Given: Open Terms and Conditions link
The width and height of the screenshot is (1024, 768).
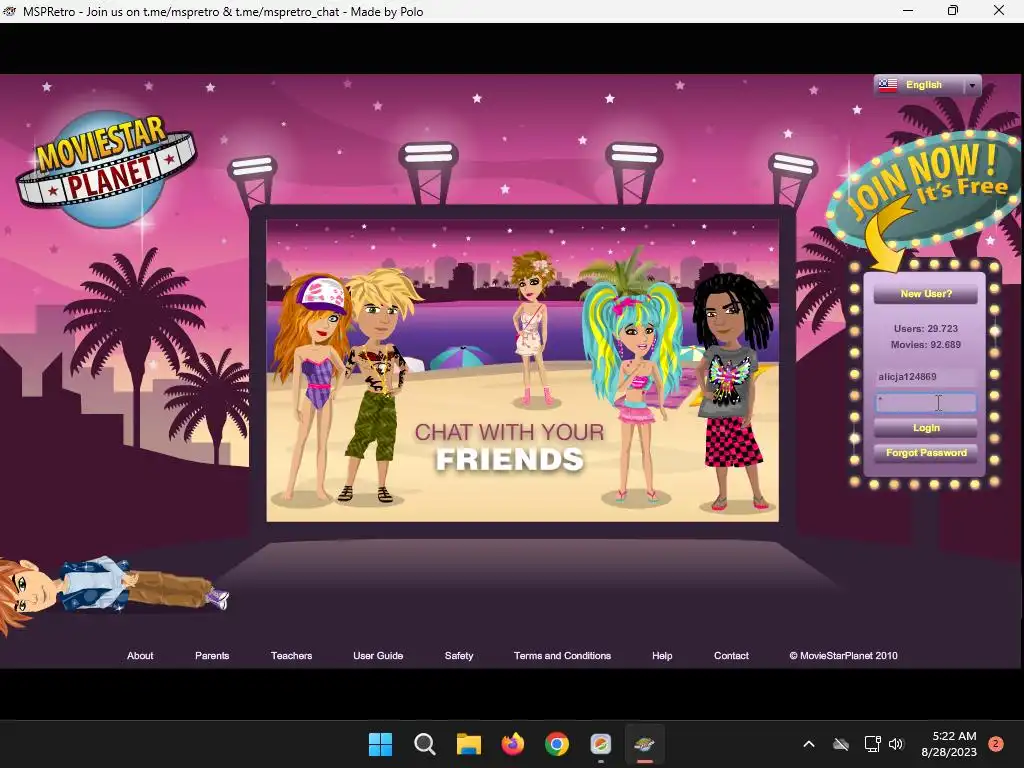Looking at the screenshot, I should (x=562, y=656).
